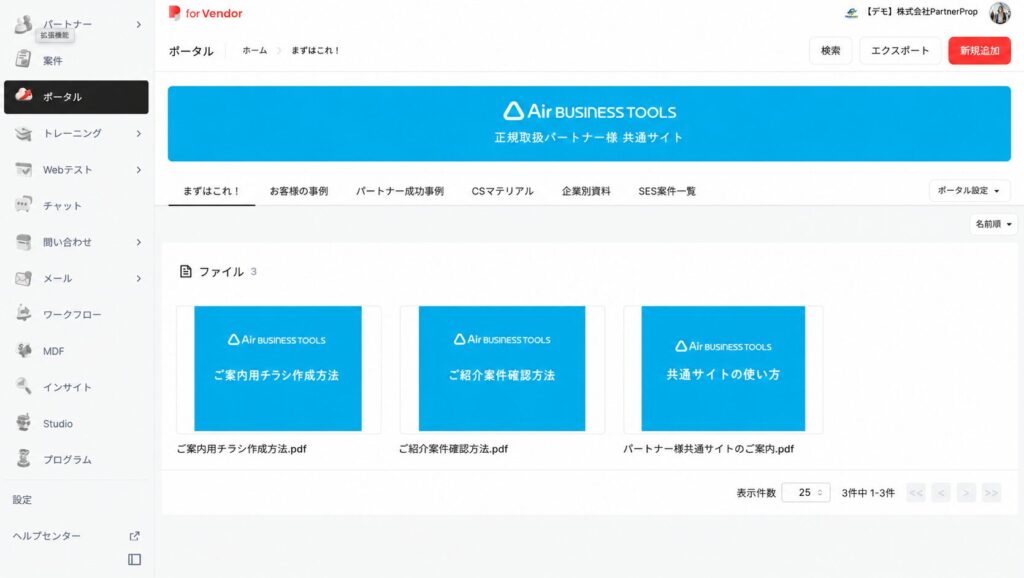Screen dimensions: 1024x578
Task: Collapse the sidebar with panel toggle icon
Action: (x=135, y=560)
